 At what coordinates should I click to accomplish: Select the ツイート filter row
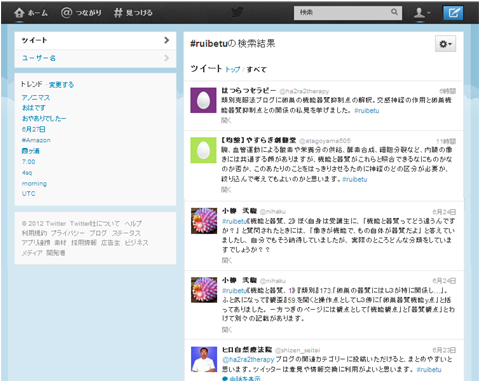[95, 40]
